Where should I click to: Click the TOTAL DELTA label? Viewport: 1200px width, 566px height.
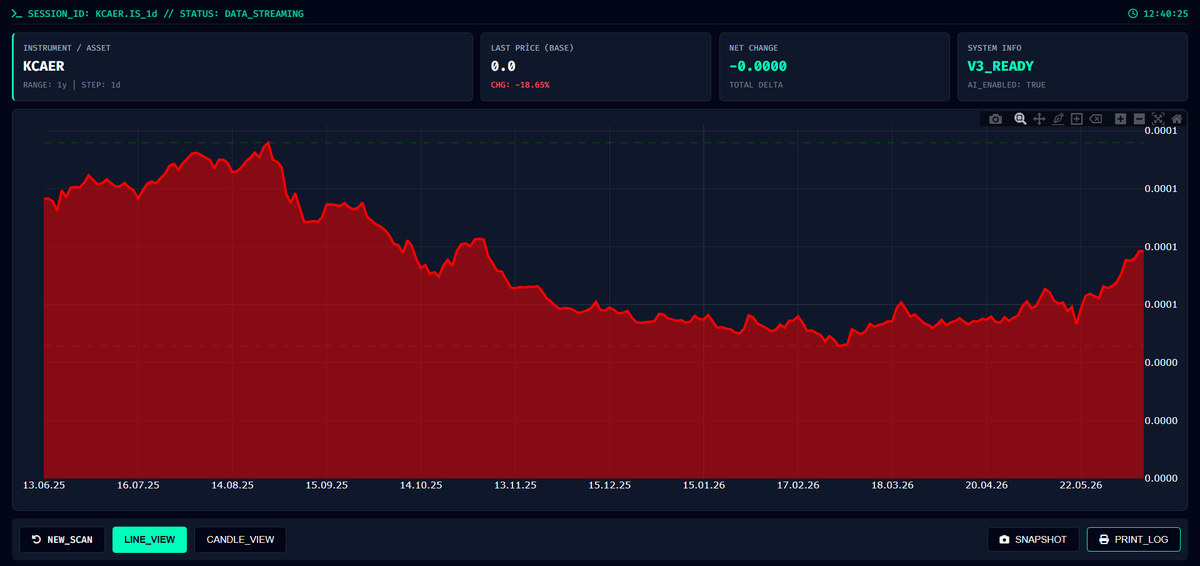point(755,85)
